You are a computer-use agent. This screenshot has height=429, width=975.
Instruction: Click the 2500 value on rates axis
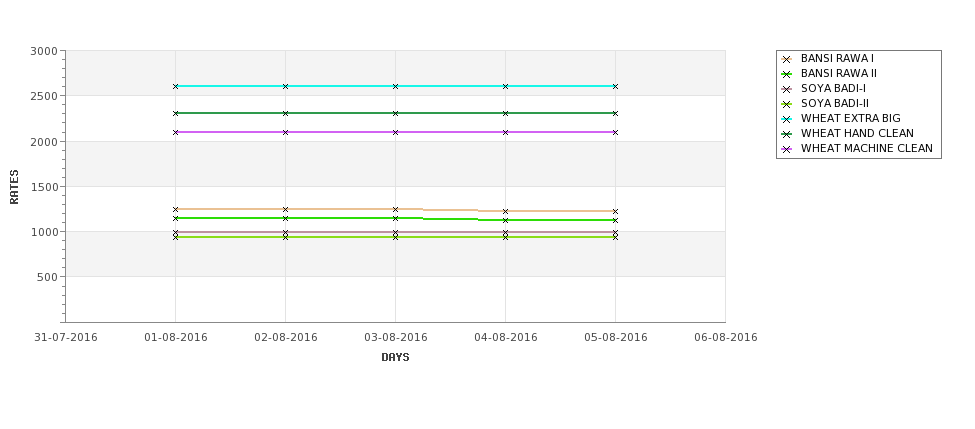(x=44, y=96)
